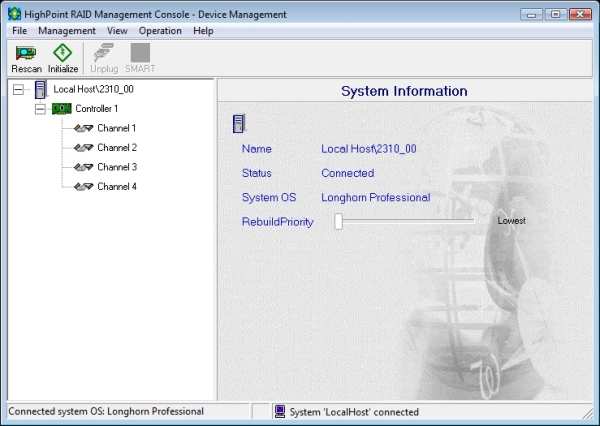600x426 pixels.
Task: Click the Rescan toolbar icon
Action: pos(26,53)
